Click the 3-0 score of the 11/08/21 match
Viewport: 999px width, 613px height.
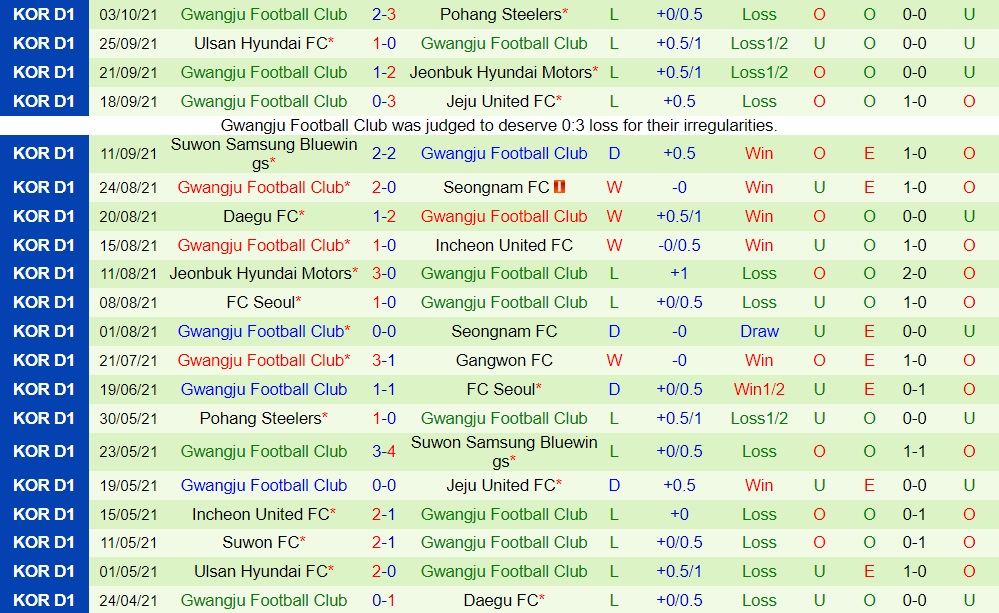pos(384,273)
